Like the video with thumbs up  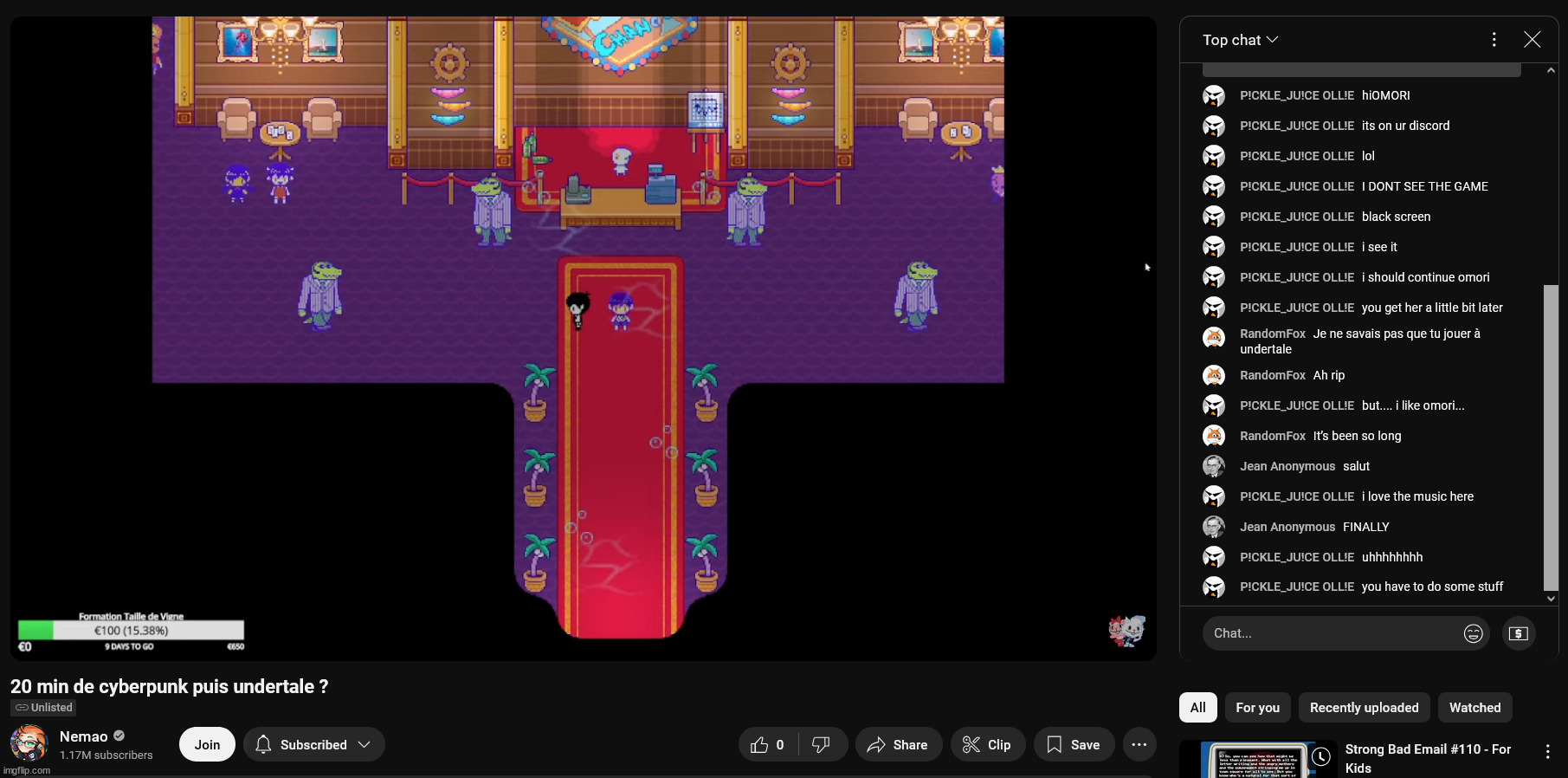tap(768, 745)
